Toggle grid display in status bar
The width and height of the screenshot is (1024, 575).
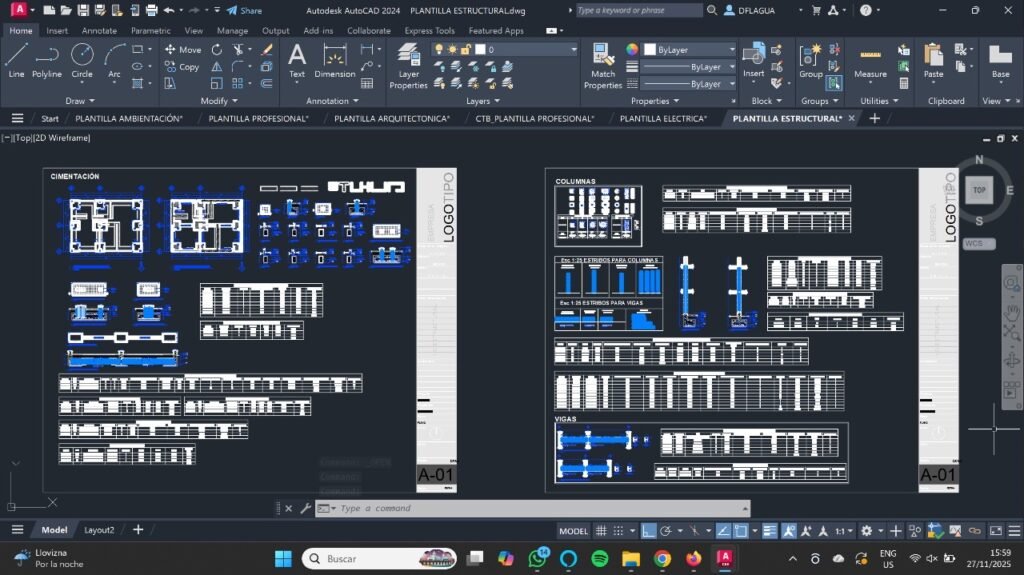[x=602, y=531]
